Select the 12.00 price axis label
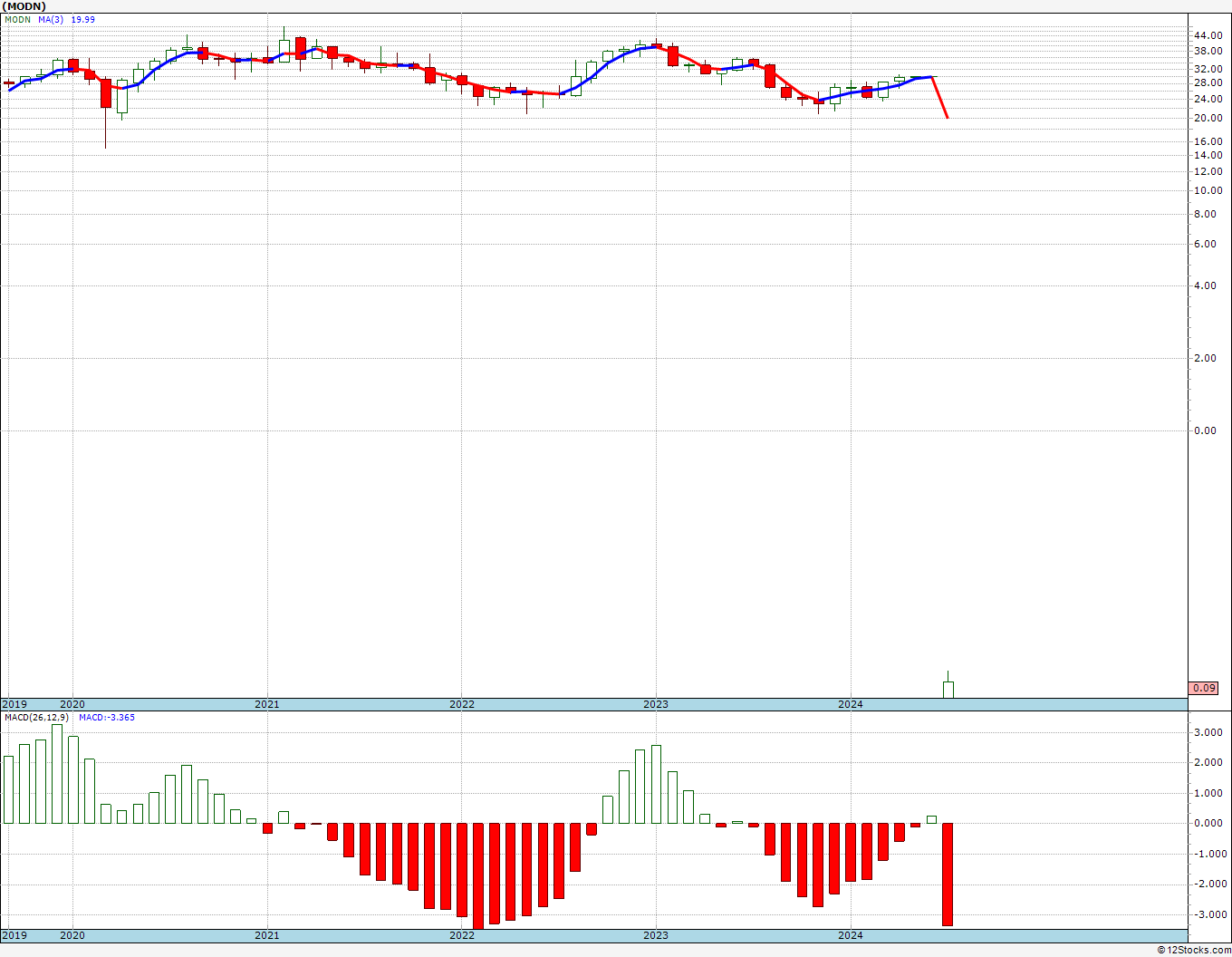The width and height of the screenshot is (1232, 957). [1208, 171]
